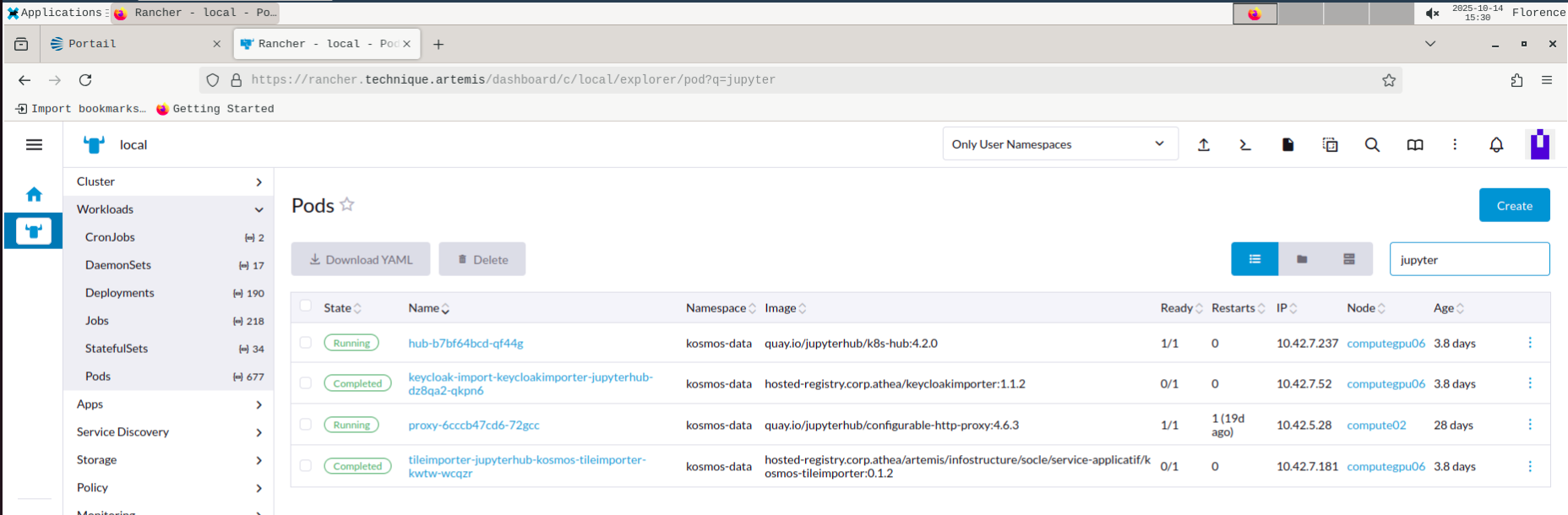
Task: Click the Import YAML upload icon
Action: tap(1204, 145)
